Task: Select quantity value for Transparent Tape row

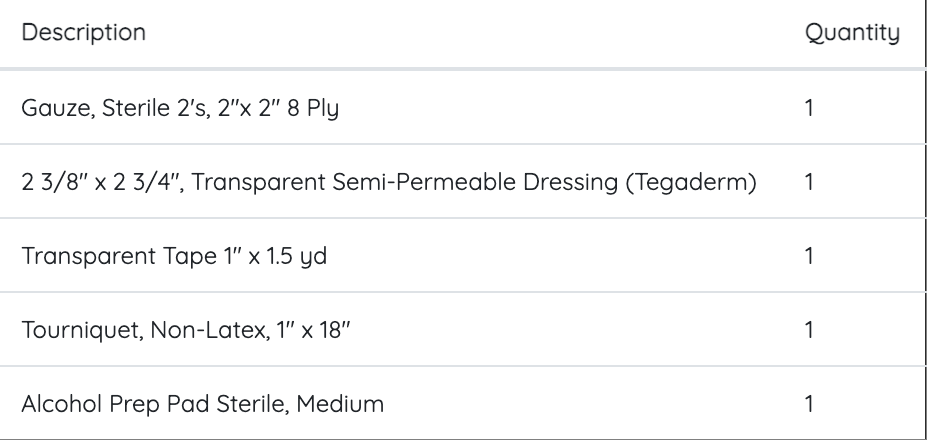Action: tap(809, 256)
